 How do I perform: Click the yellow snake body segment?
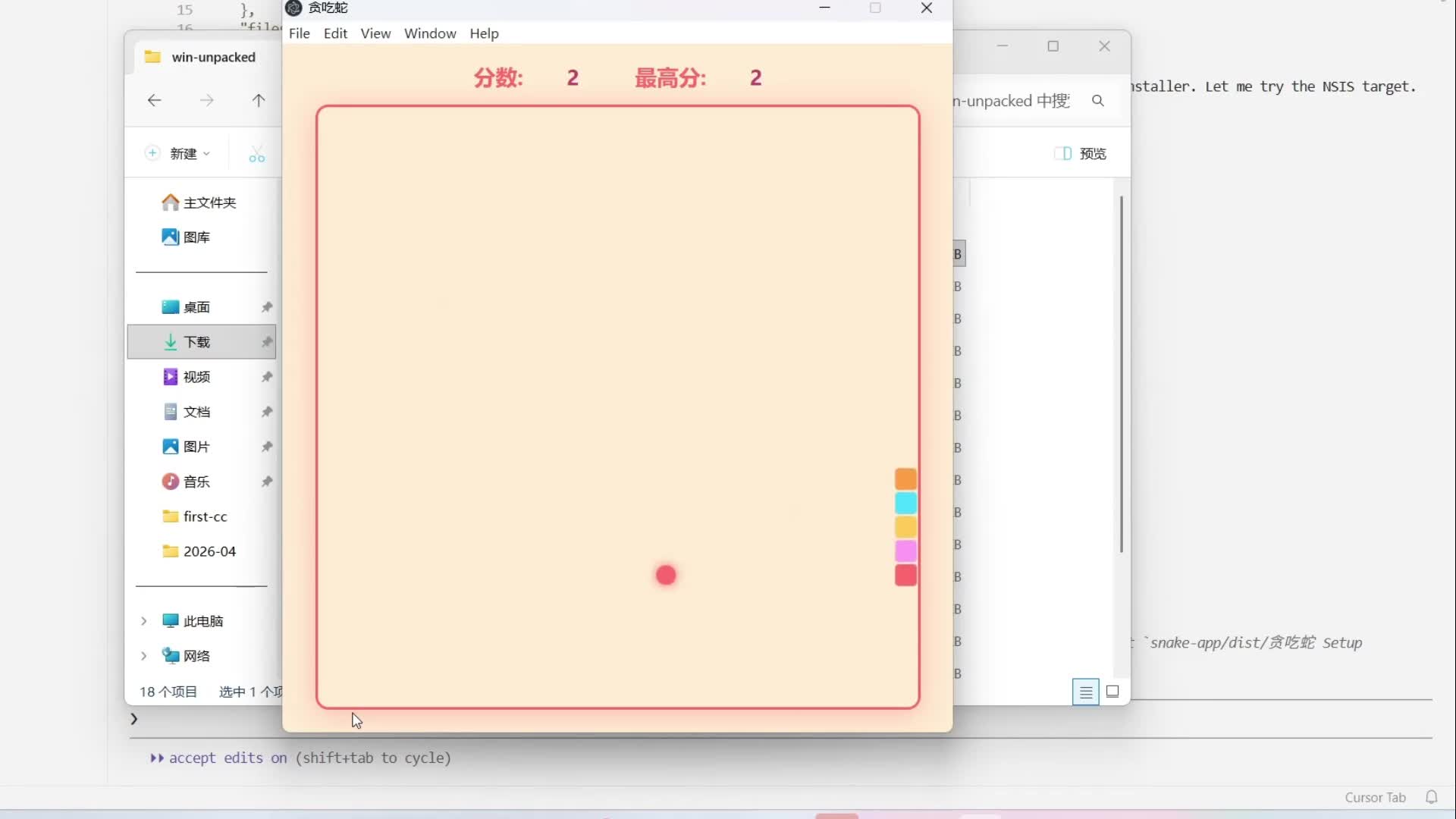click(x=905, y=527)
